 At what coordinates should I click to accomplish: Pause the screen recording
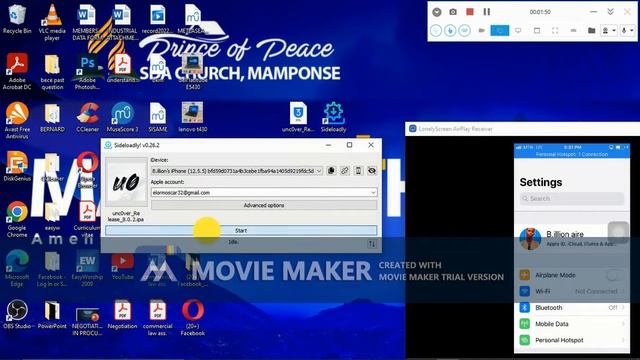487,12
